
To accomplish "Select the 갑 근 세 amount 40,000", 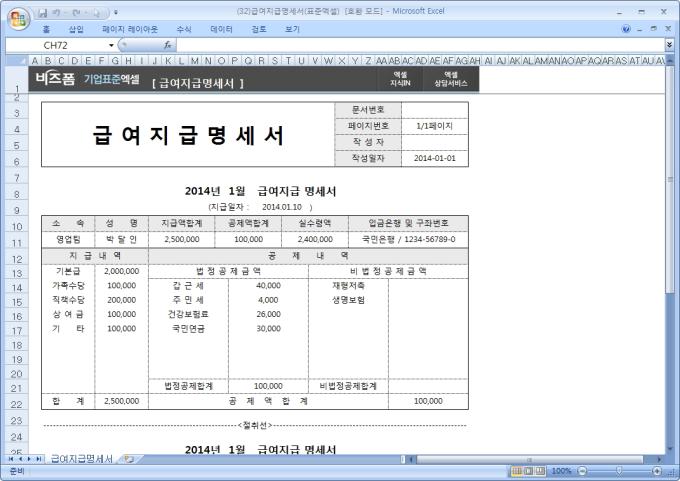I will coord(268,285).
